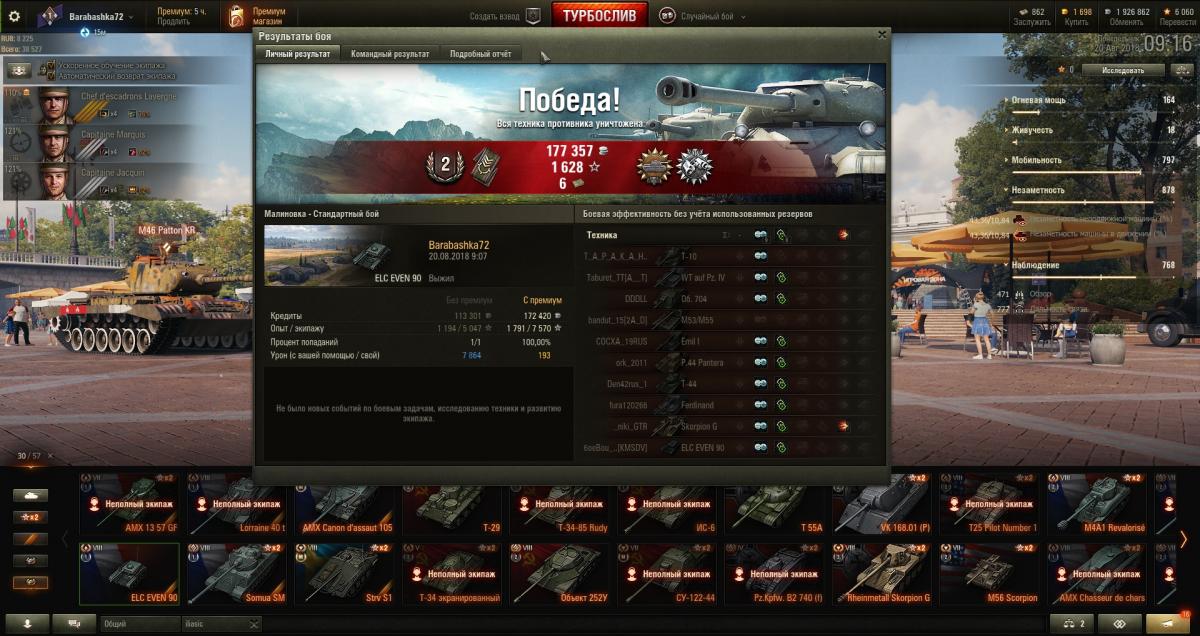Click the mastery badge class 2 icon
Viewport: 1200px width, 636px height.
pos(444,166)
